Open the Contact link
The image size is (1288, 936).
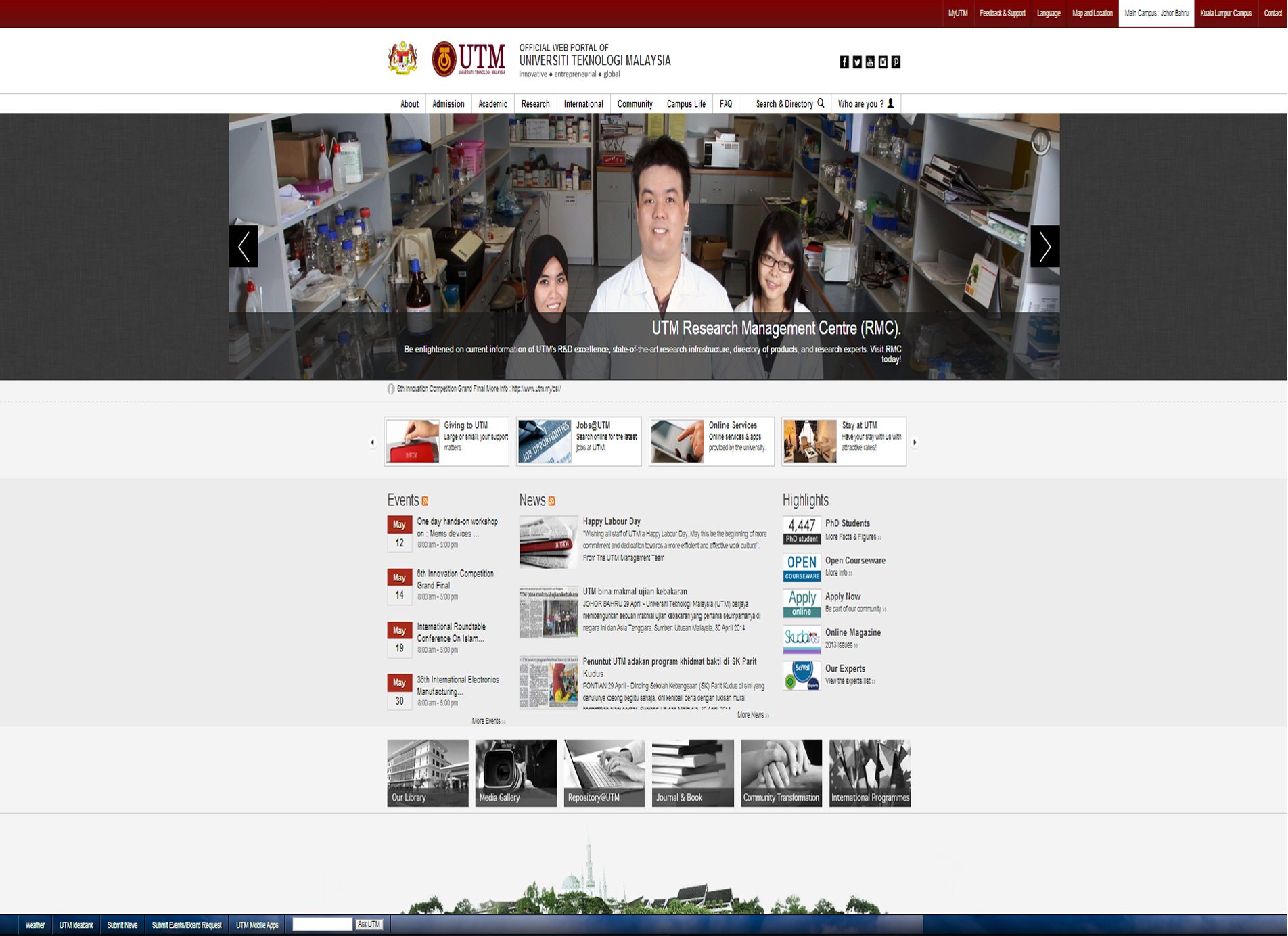[1272, 14]
